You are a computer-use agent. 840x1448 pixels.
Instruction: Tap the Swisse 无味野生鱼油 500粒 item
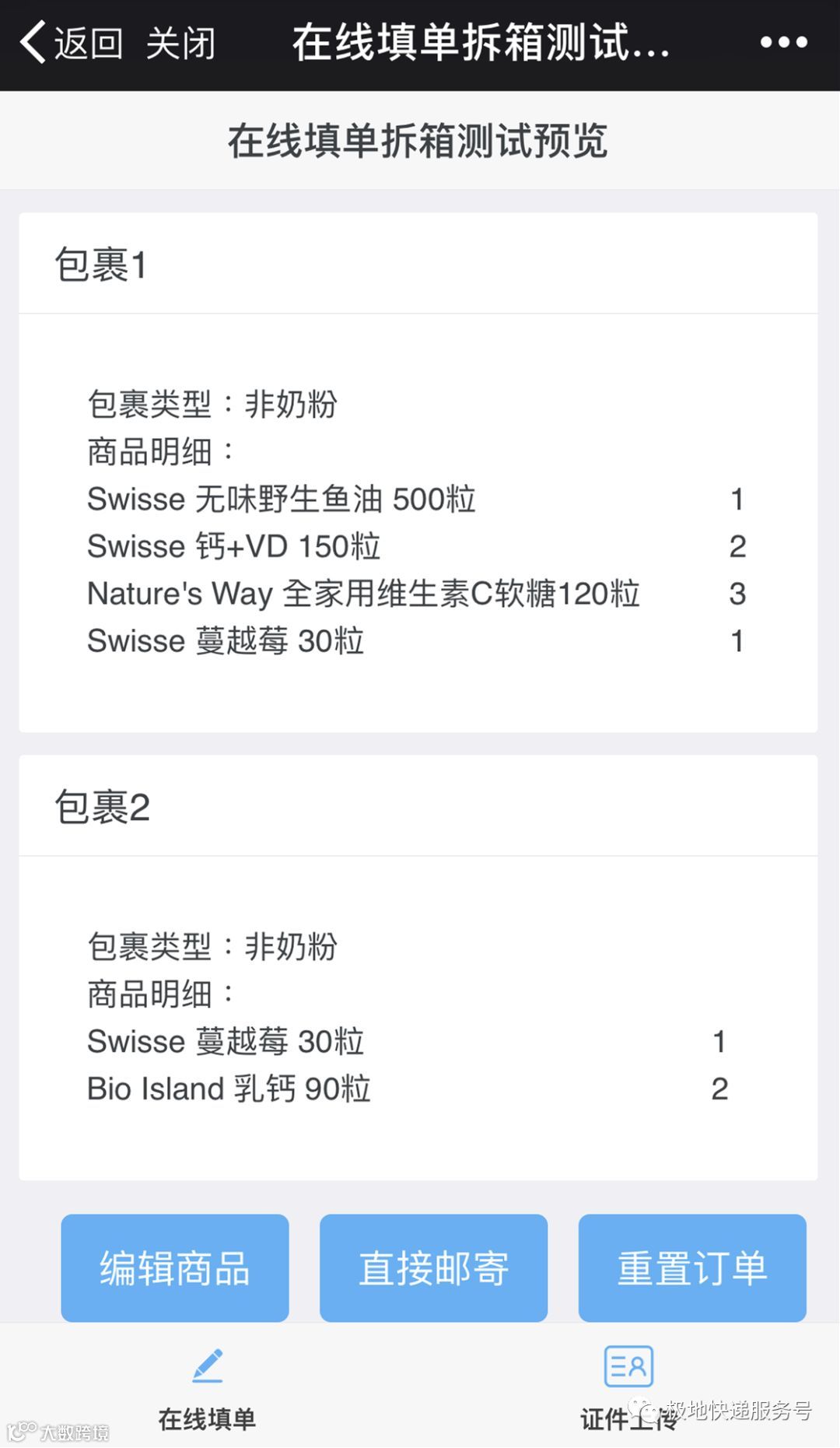pos(416,500)
